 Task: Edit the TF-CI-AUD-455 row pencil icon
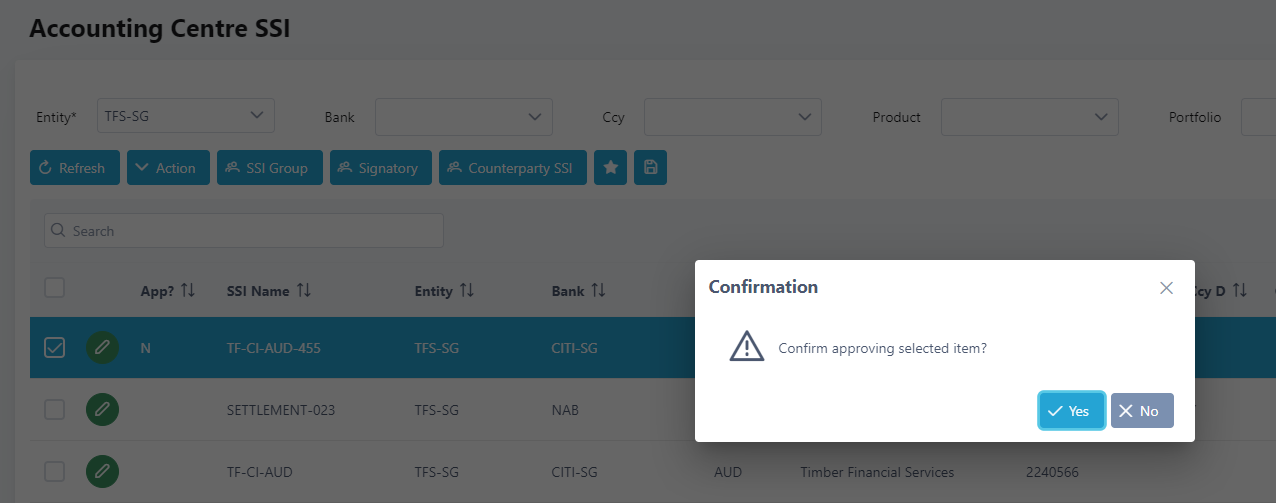click(x=102, y=348)
